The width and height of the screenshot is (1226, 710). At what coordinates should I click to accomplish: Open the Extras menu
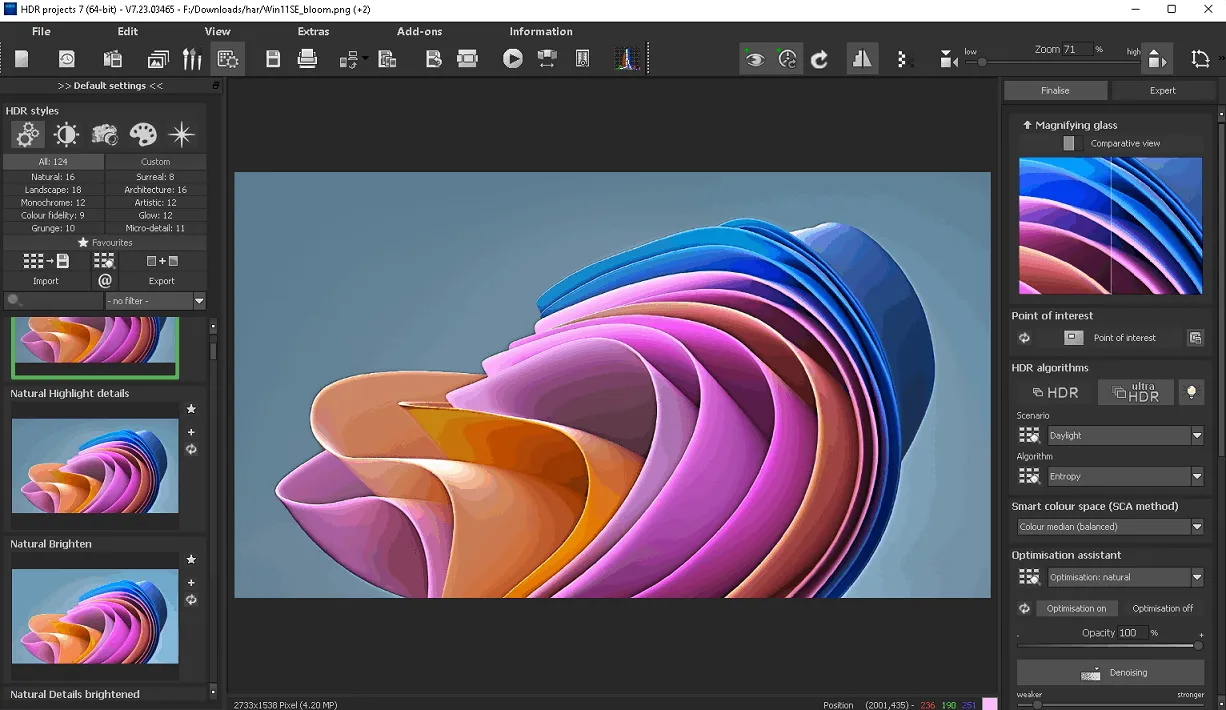coord(313,31)
